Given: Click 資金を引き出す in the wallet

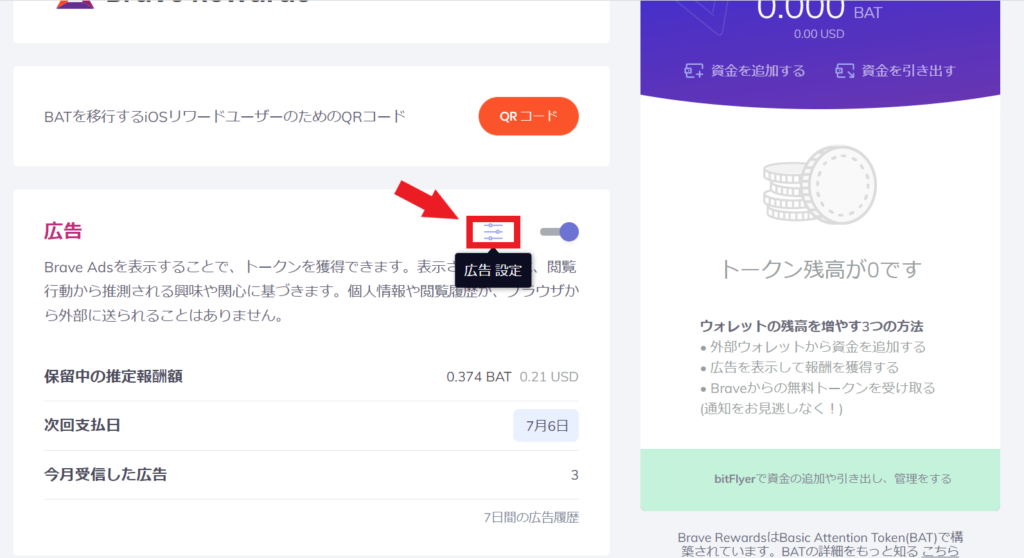Looking at the screenshot, I should (x=908, y=71).
